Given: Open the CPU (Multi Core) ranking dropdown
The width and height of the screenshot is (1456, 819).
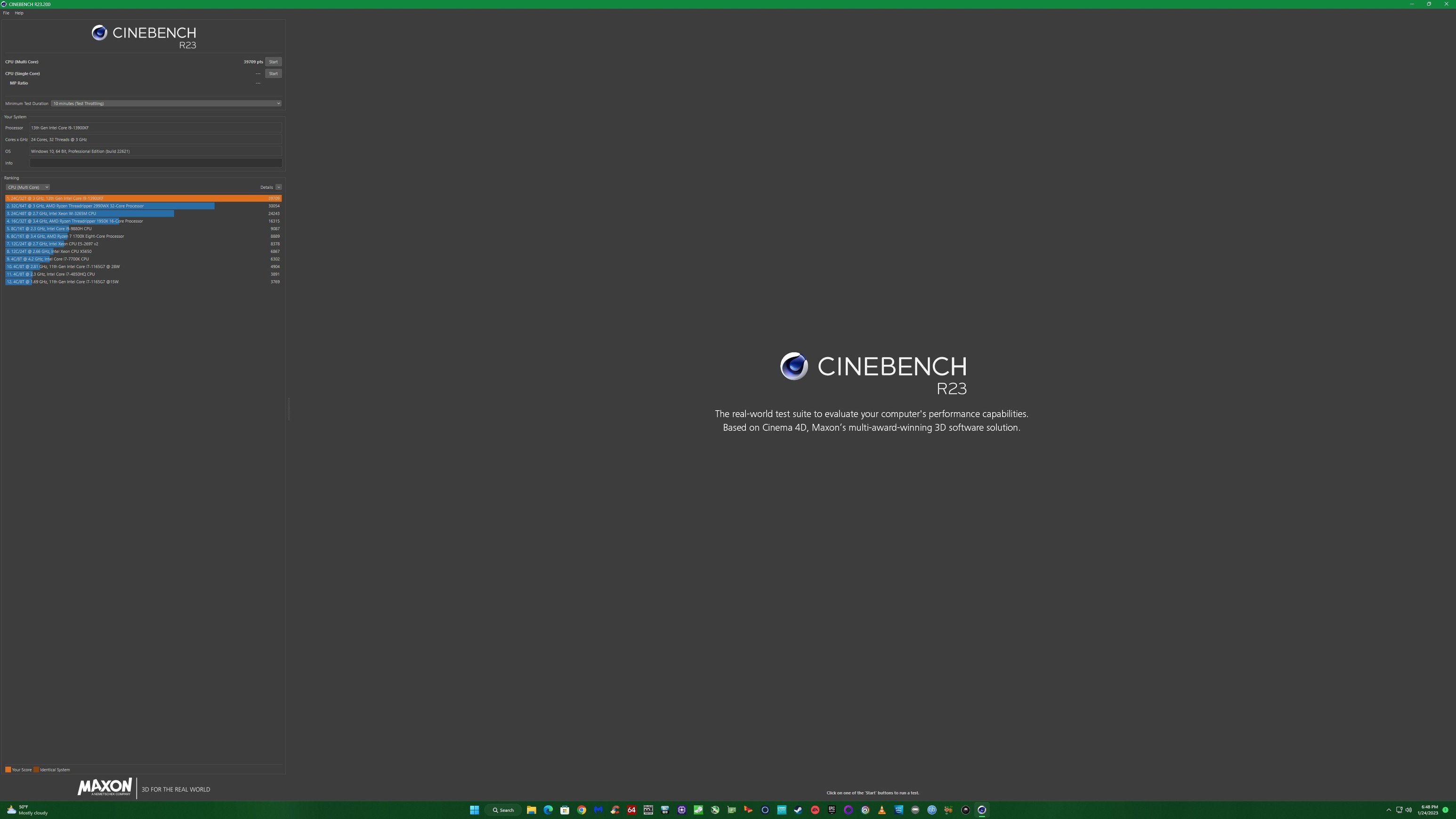Looking at the screenshot, I should point(27,187).
